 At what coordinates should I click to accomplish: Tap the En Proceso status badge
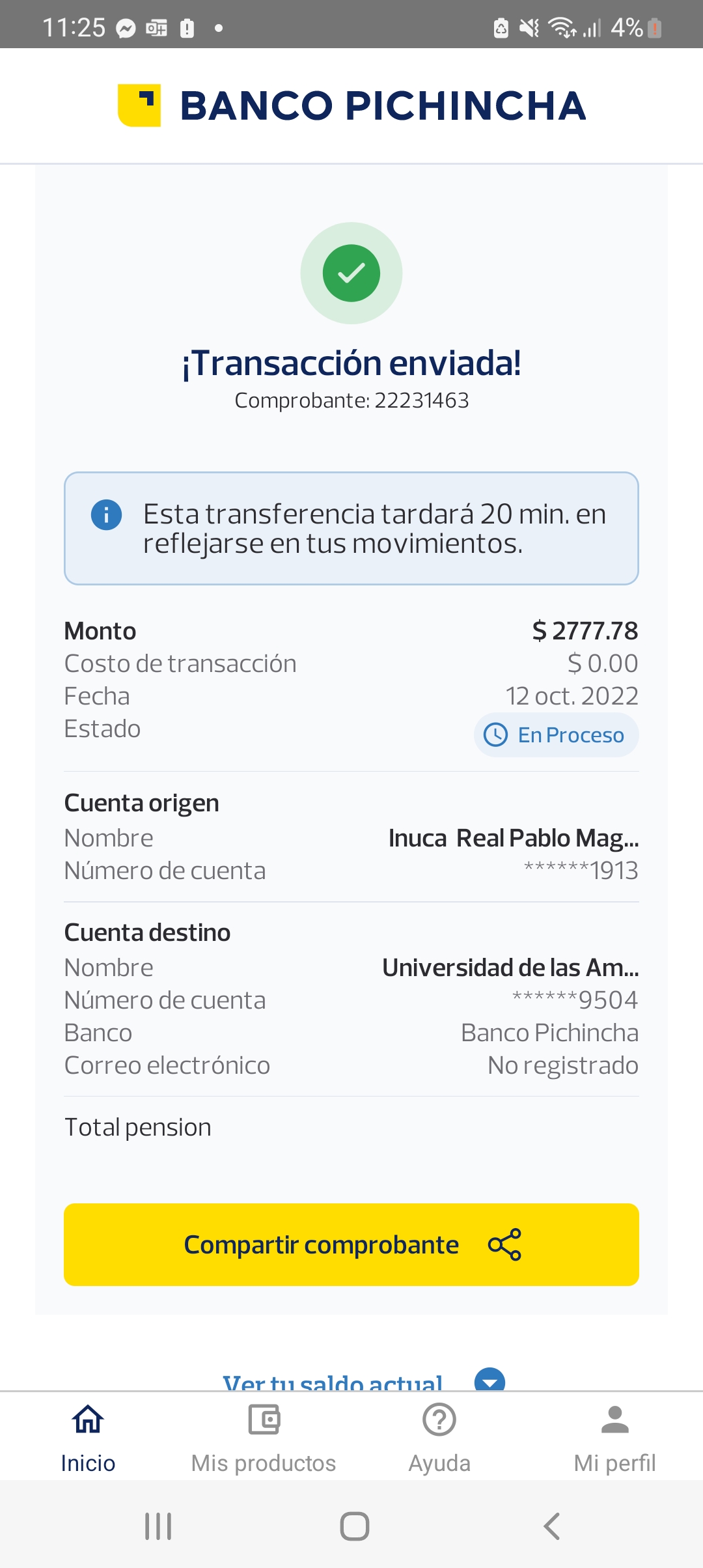click(x=557, y=735)
